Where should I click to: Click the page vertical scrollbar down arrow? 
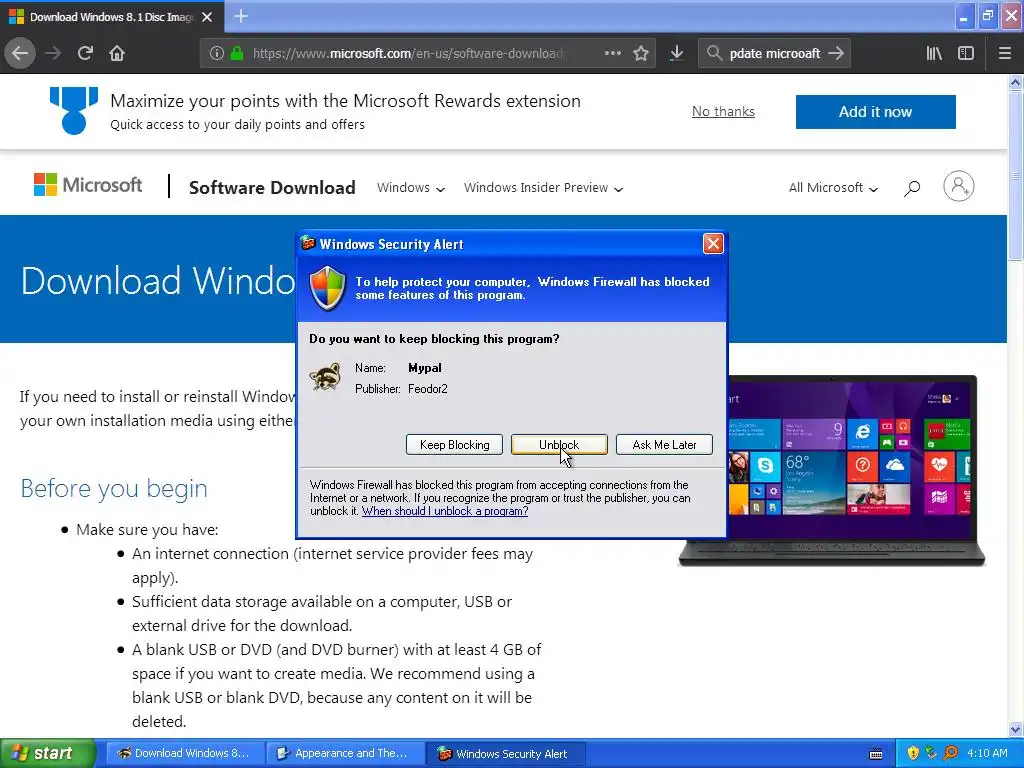1015,729
